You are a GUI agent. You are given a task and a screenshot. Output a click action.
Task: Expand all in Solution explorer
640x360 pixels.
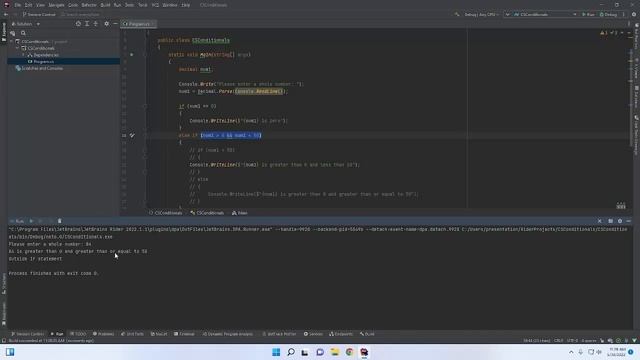click(87, 24)
